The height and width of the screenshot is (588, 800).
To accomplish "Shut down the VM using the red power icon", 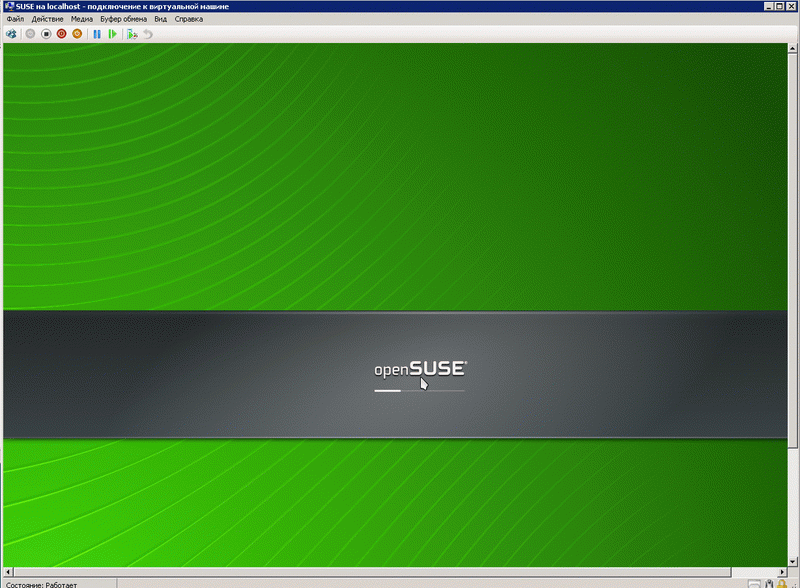I will (61, 34).
